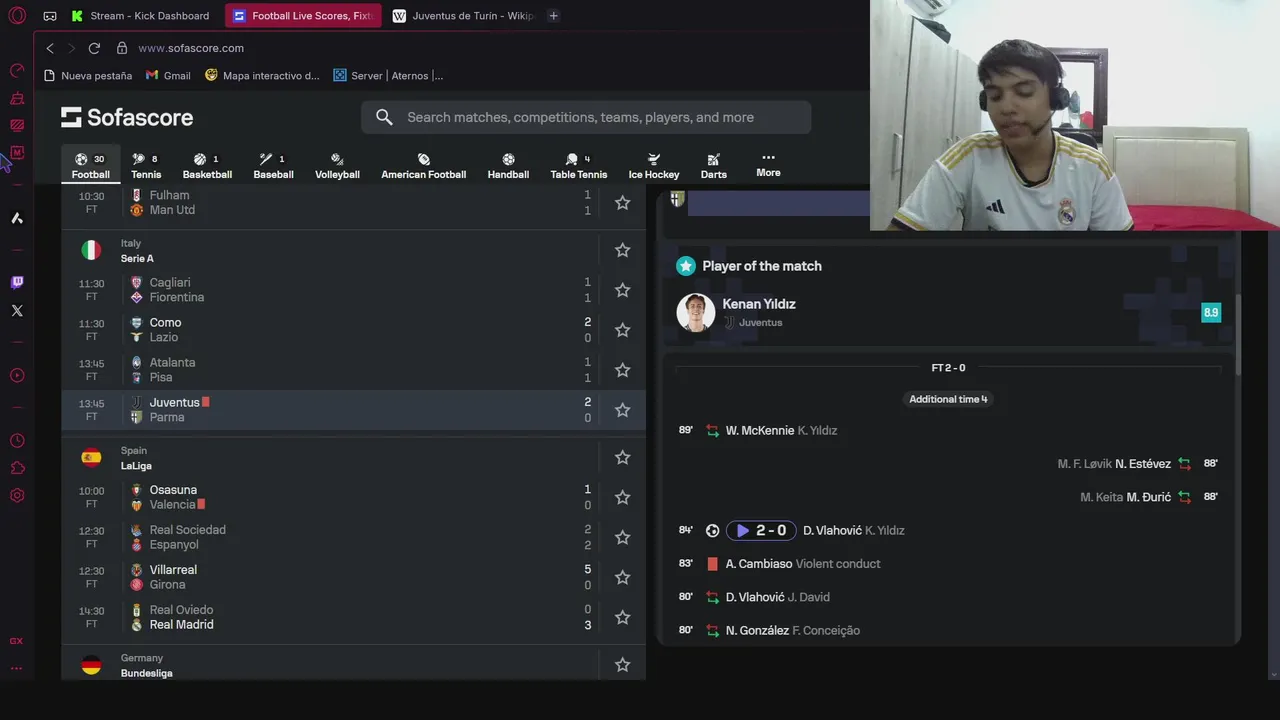Favorite the Osasuna vs Valencia match
This screenshot has width=1280, height=720.
click(622, 497)
